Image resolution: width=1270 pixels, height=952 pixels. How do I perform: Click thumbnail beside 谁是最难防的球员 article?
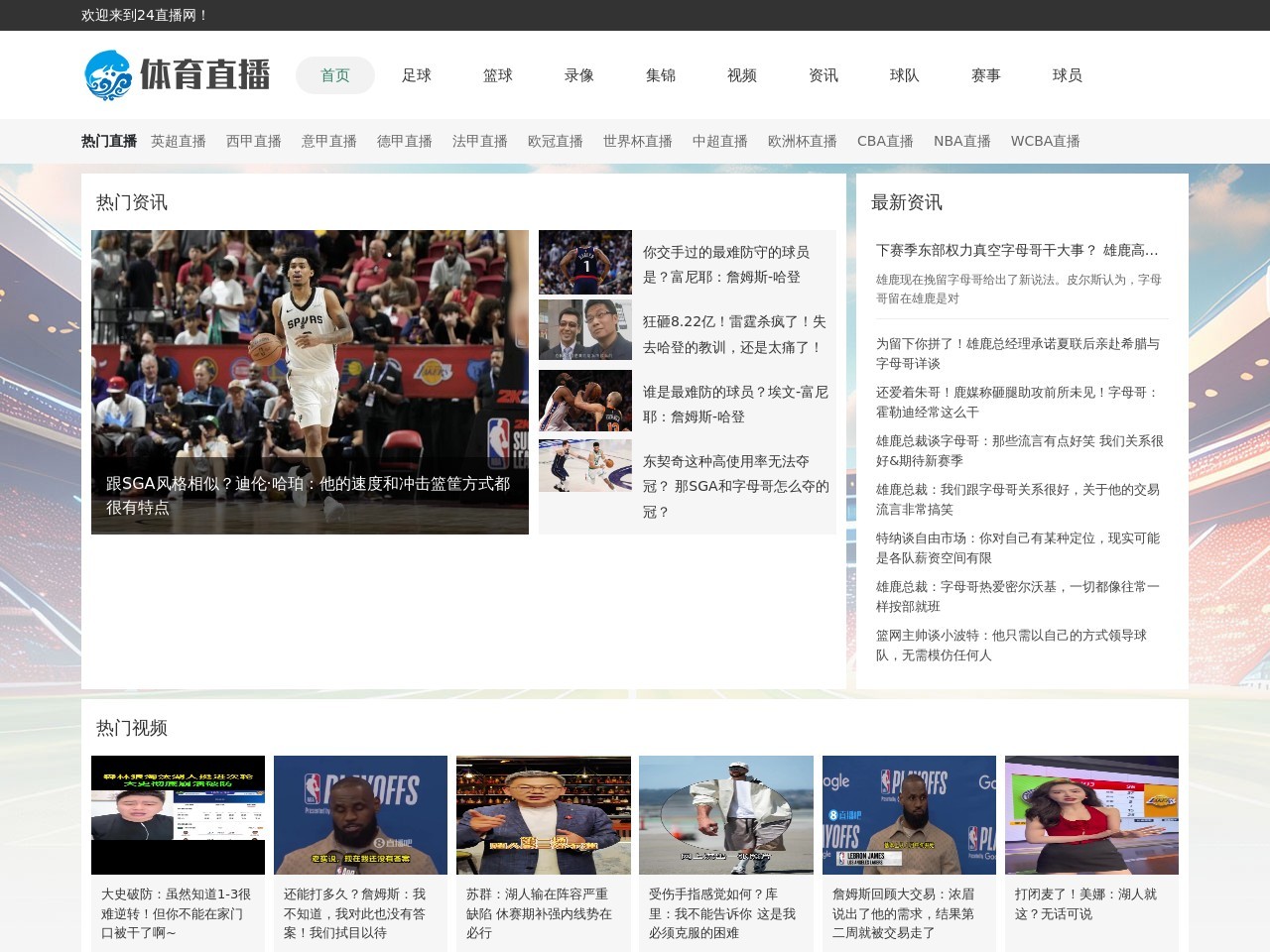585,401
